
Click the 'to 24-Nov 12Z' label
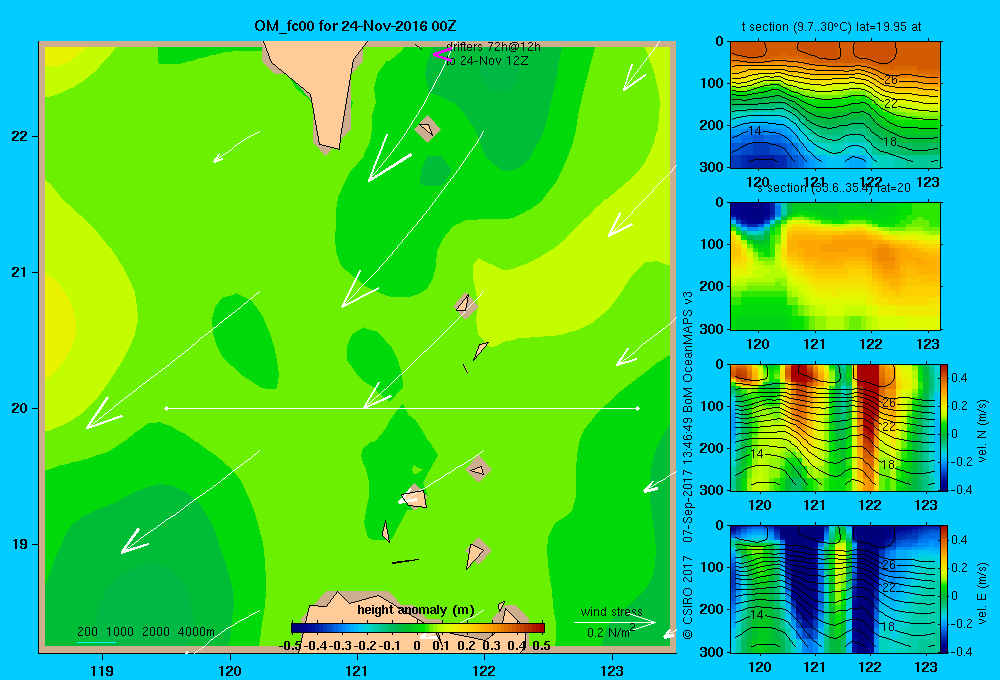pos(487,61)
